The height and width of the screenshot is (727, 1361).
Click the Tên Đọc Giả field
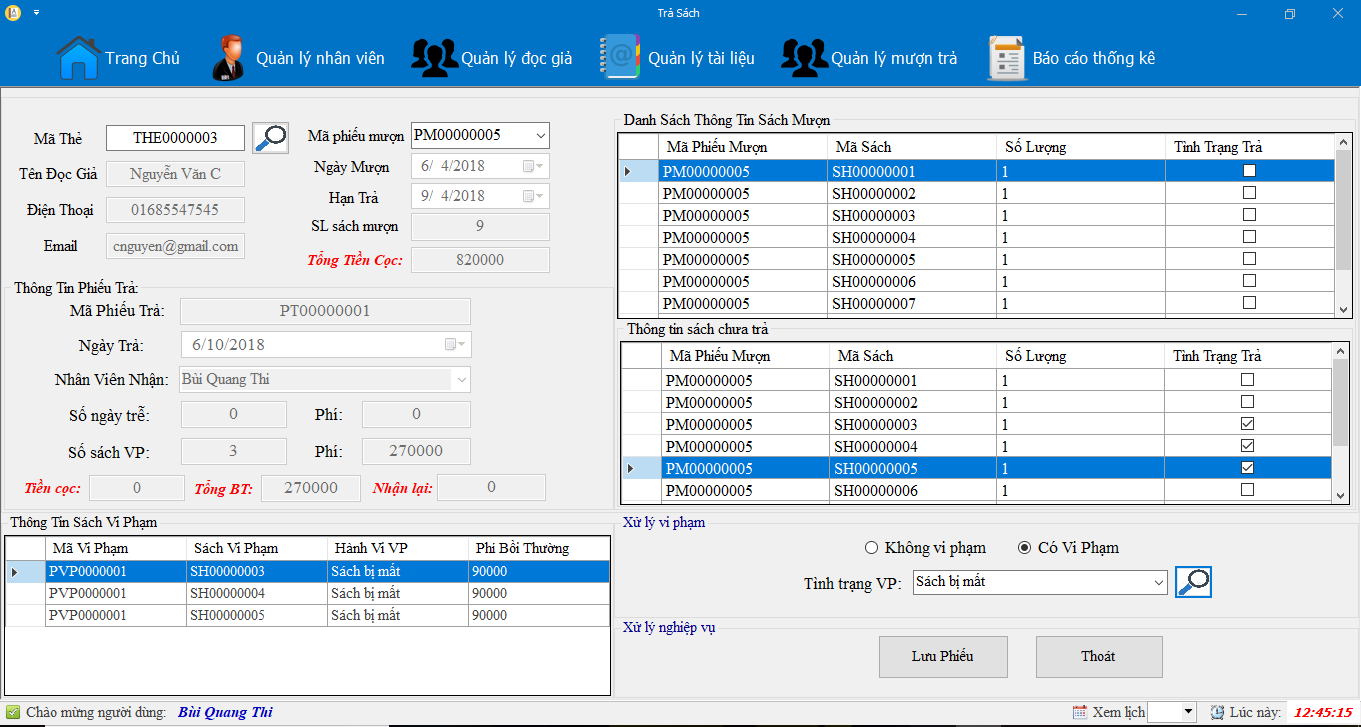tap(175, 174)
